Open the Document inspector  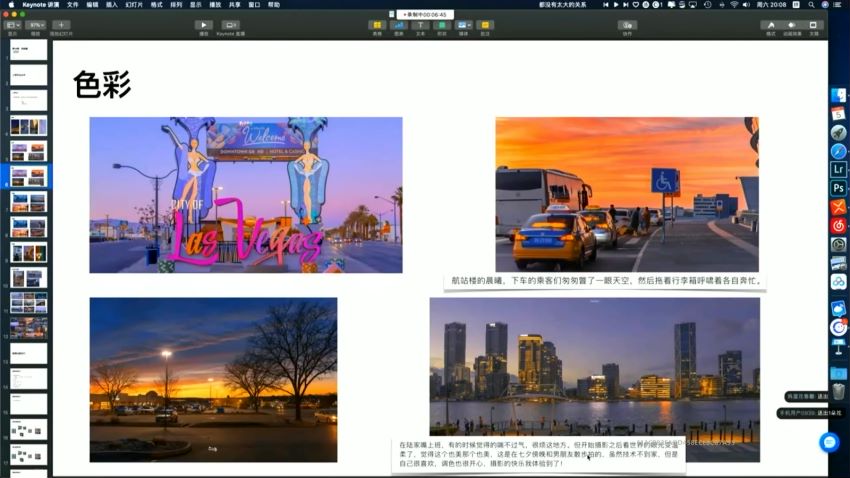pyautogui.click(x=813, y=25)
